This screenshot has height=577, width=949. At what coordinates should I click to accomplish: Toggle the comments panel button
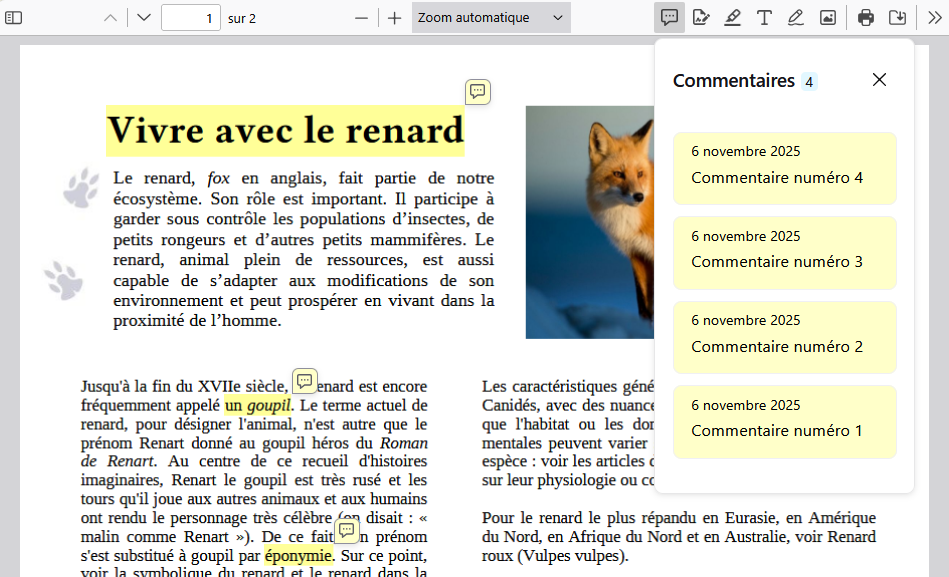(x=670, y=18)
